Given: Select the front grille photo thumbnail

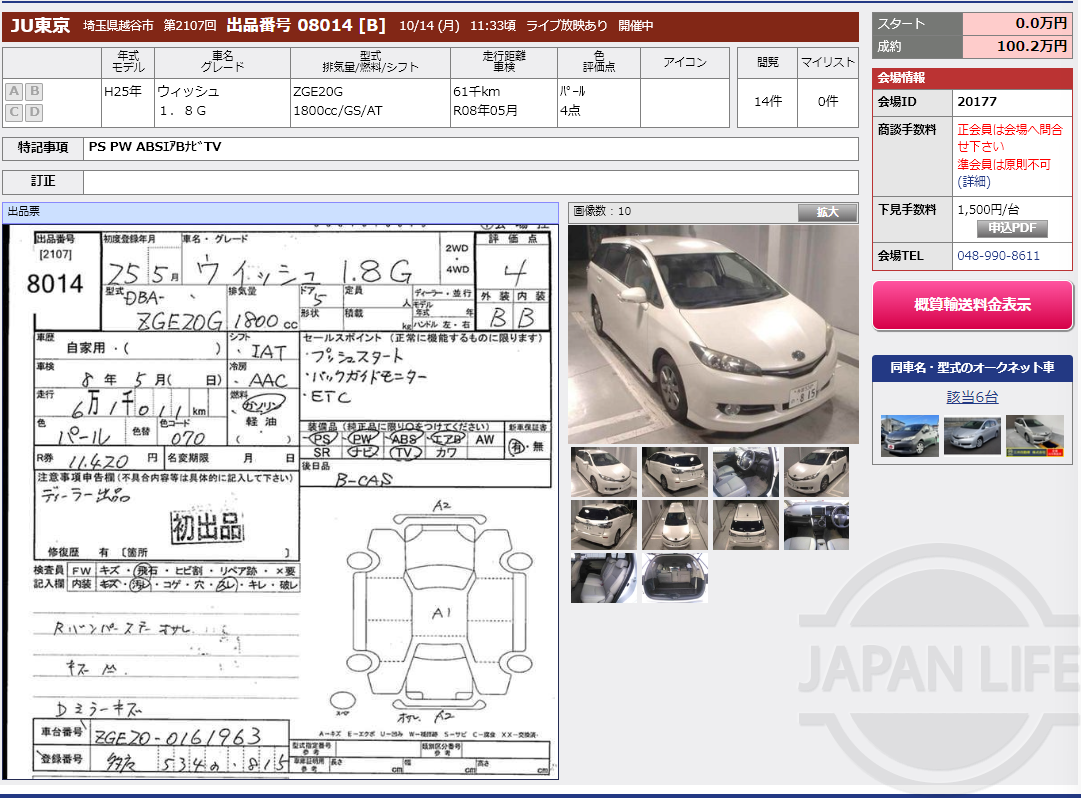Looking at the screenshot, I should point(675,525).
